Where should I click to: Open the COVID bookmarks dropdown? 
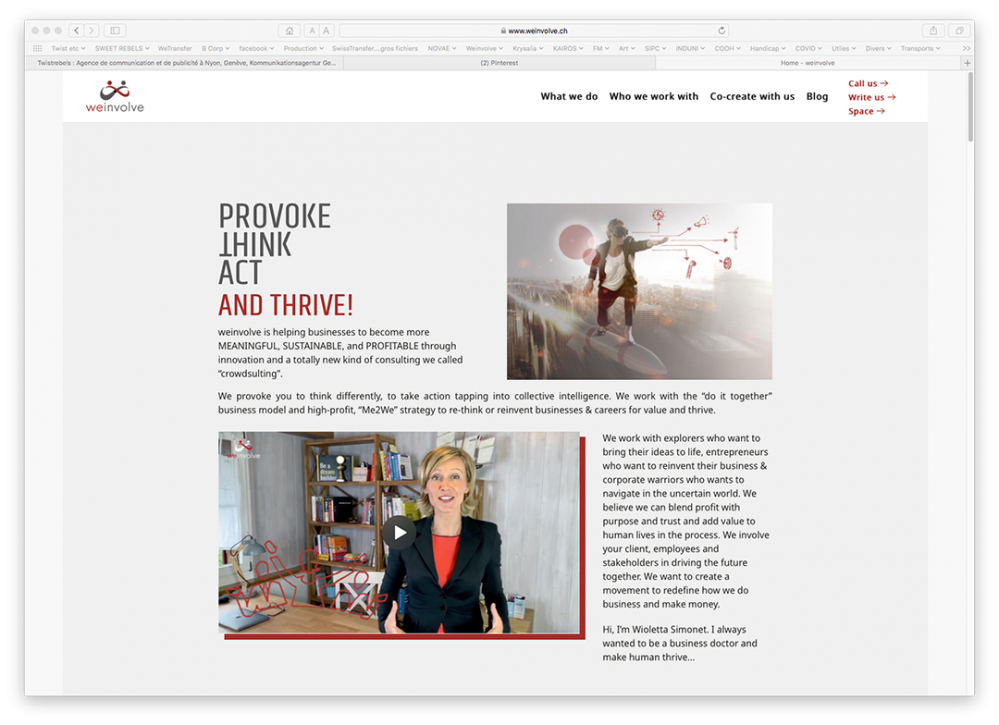[808, 48]
